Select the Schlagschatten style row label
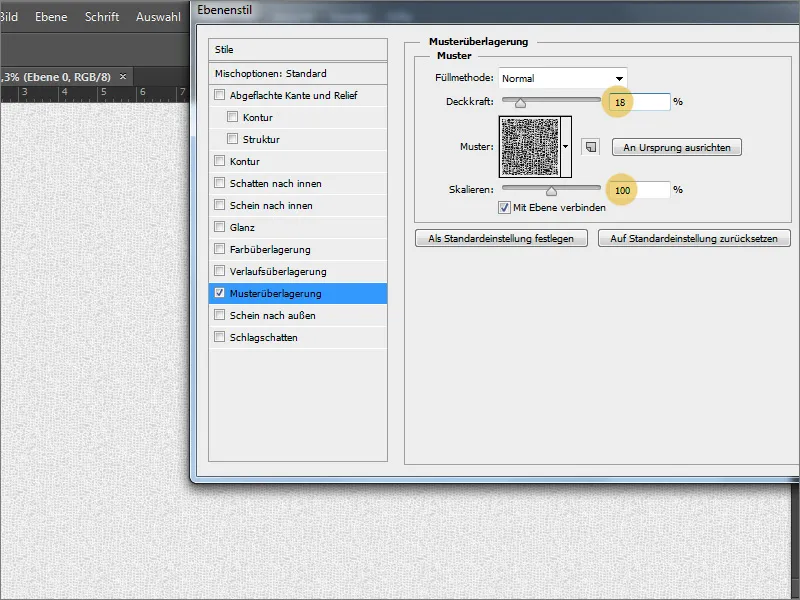 click(263, 337)
